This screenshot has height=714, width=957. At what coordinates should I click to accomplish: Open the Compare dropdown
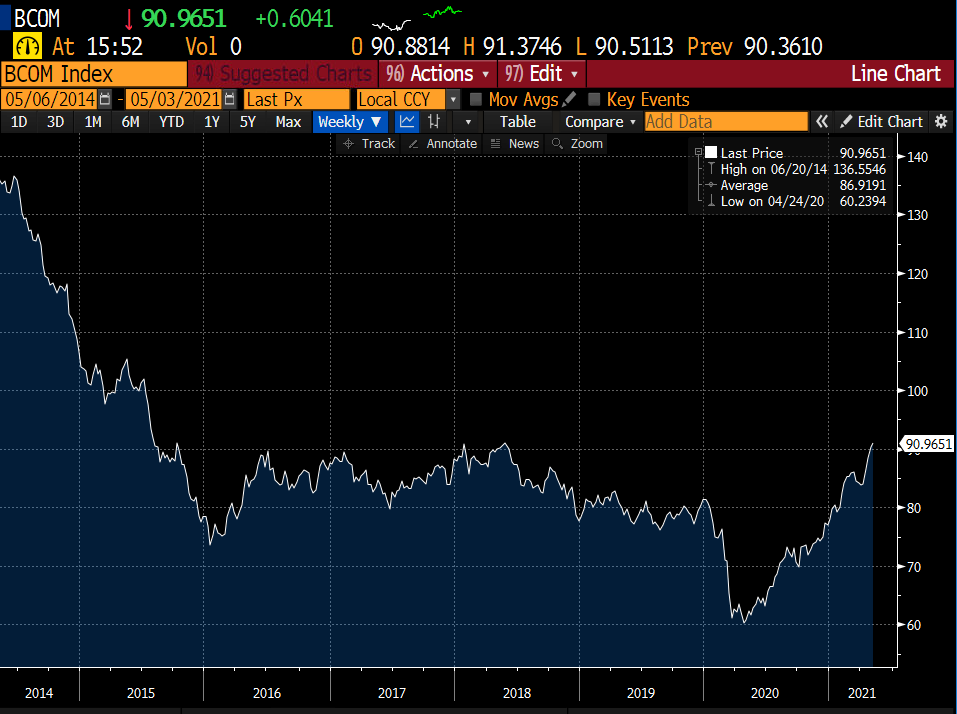click(x=600, y=121)
